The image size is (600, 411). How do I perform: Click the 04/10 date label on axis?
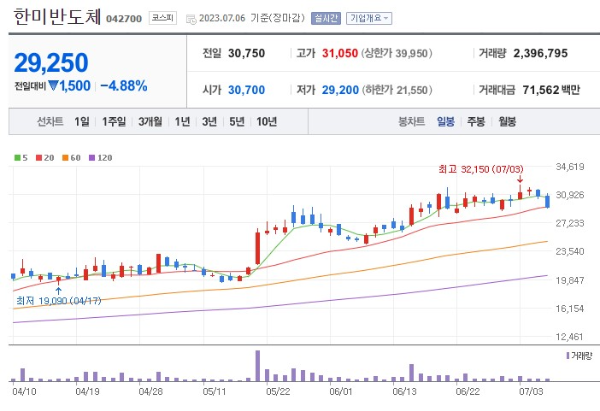(x=24, y=391)
